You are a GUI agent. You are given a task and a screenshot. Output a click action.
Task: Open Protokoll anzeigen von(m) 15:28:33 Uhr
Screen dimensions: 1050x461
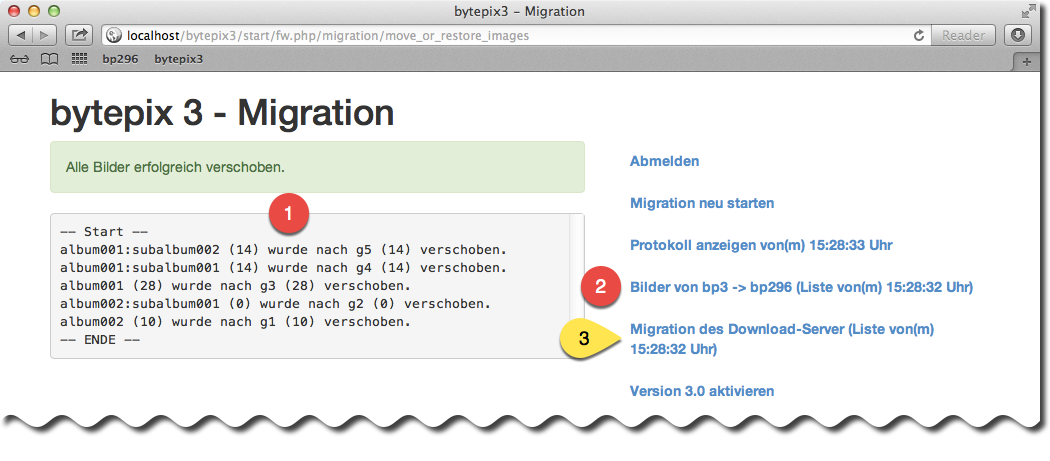761,245
